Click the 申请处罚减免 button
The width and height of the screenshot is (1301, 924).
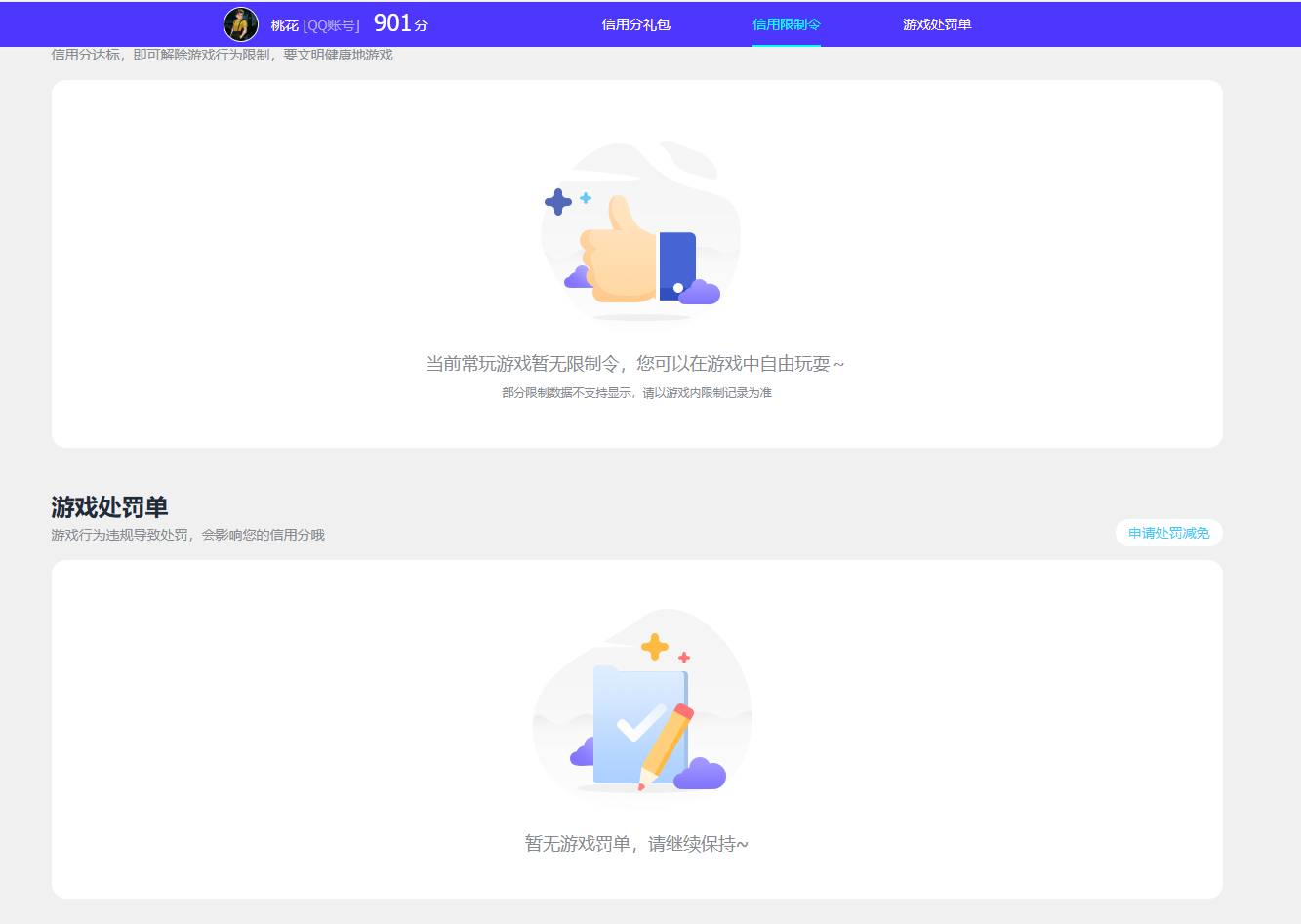point(1168,533)
